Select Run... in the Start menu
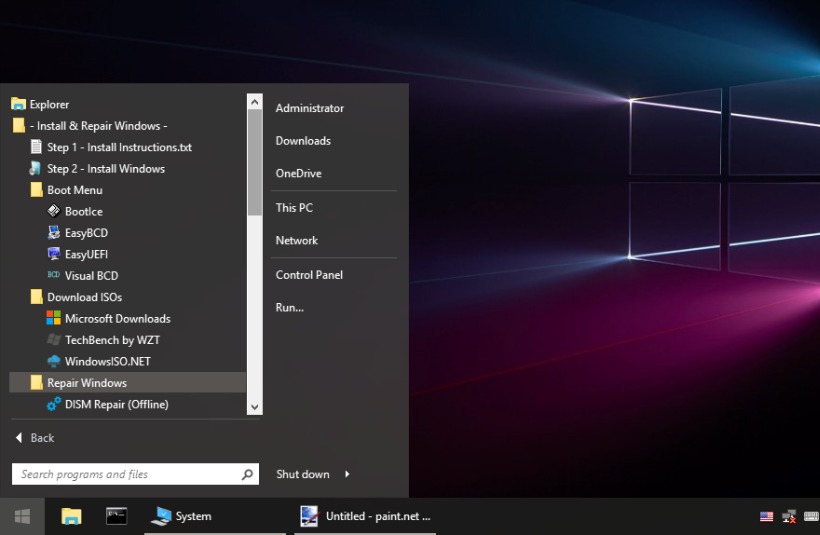The image size is (820, 535). coord(290,308)
